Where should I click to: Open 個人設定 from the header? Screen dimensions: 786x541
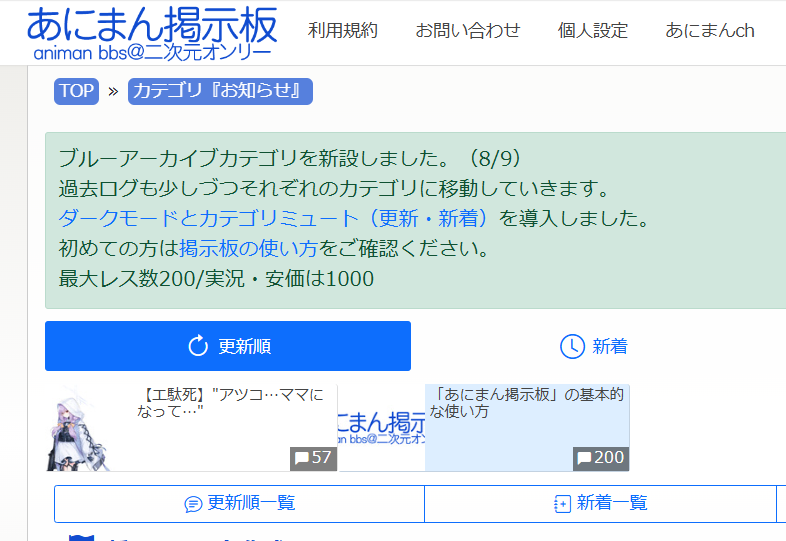click(593, 31)
